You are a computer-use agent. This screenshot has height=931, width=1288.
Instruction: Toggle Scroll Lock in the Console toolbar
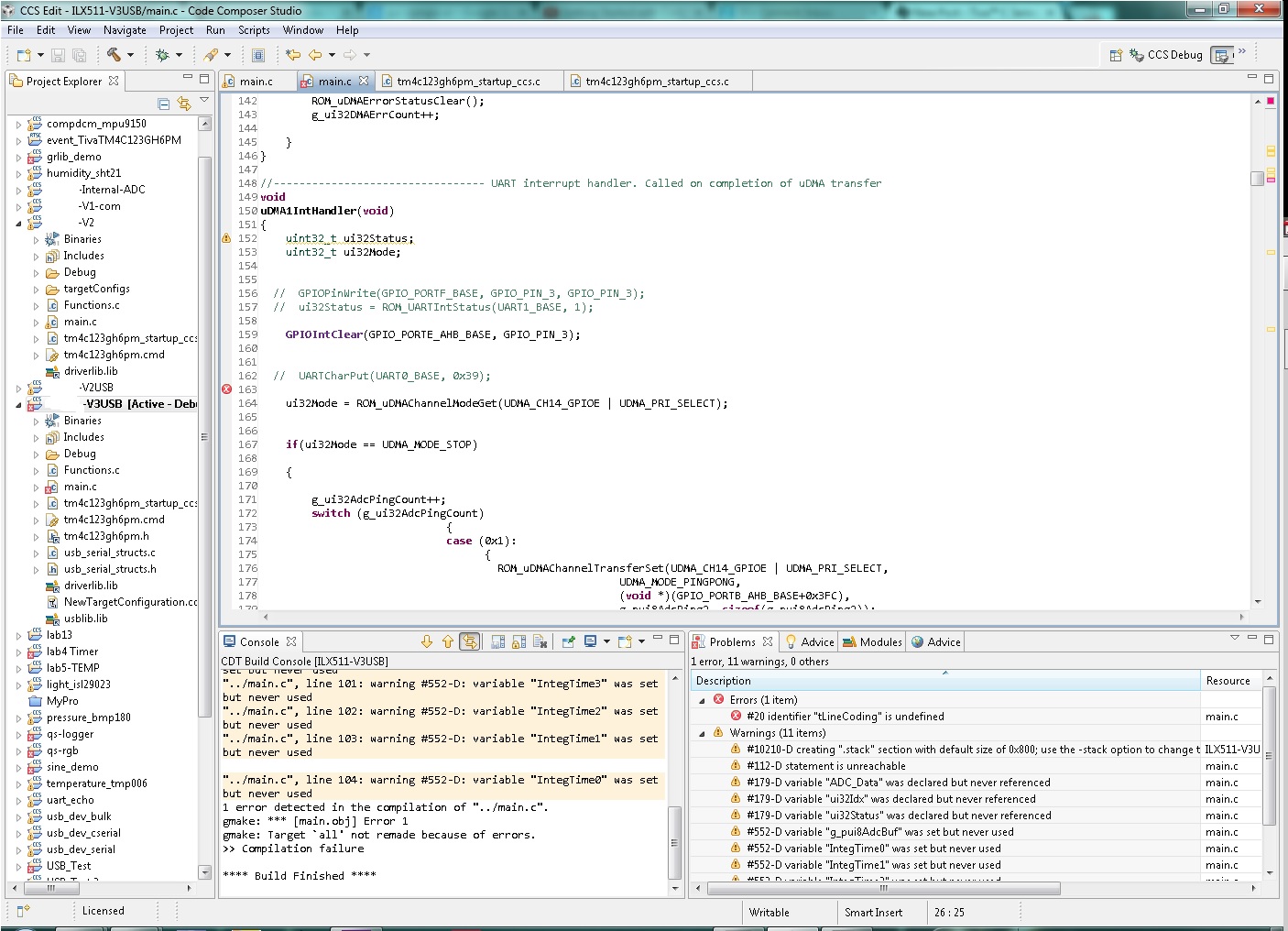pos(518,641)
